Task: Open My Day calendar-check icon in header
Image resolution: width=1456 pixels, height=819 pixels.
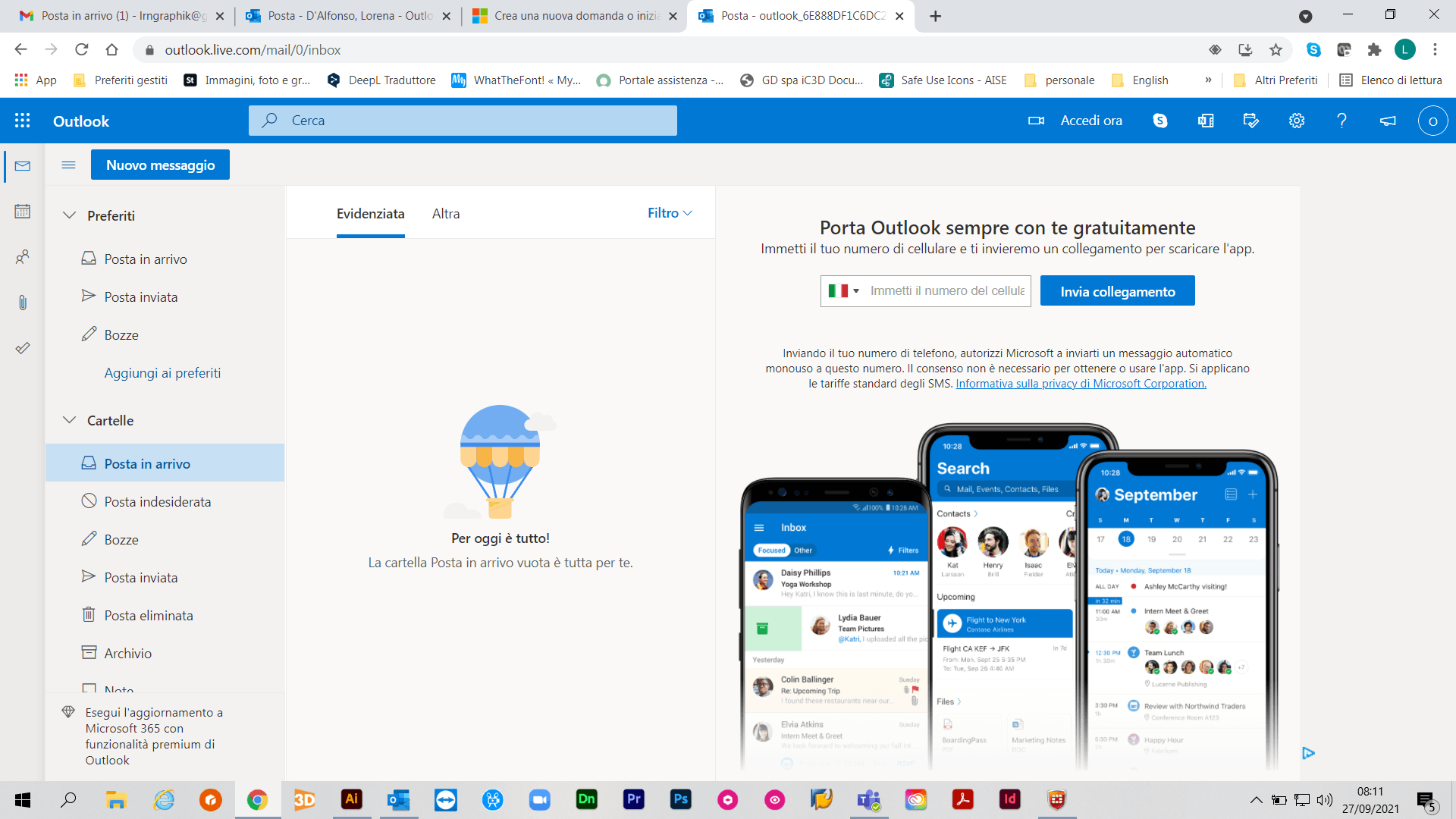Action: coord(1251,121)
